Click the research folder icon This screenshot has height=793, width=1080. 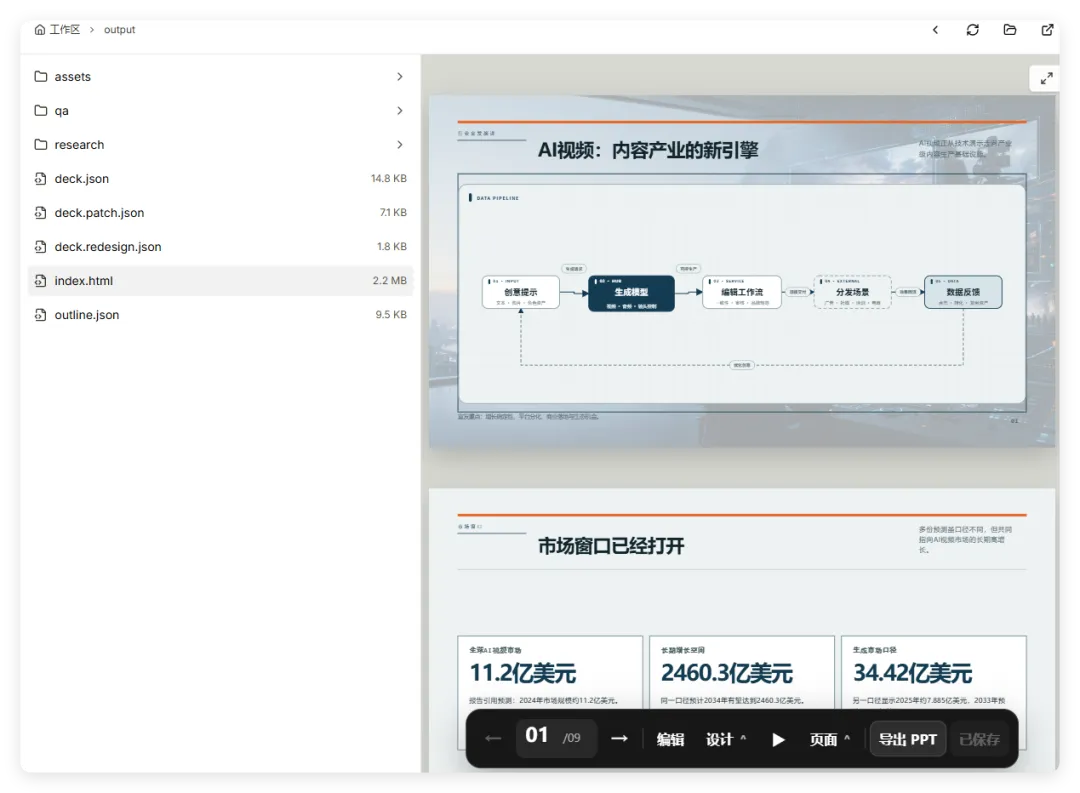[41, 145]
